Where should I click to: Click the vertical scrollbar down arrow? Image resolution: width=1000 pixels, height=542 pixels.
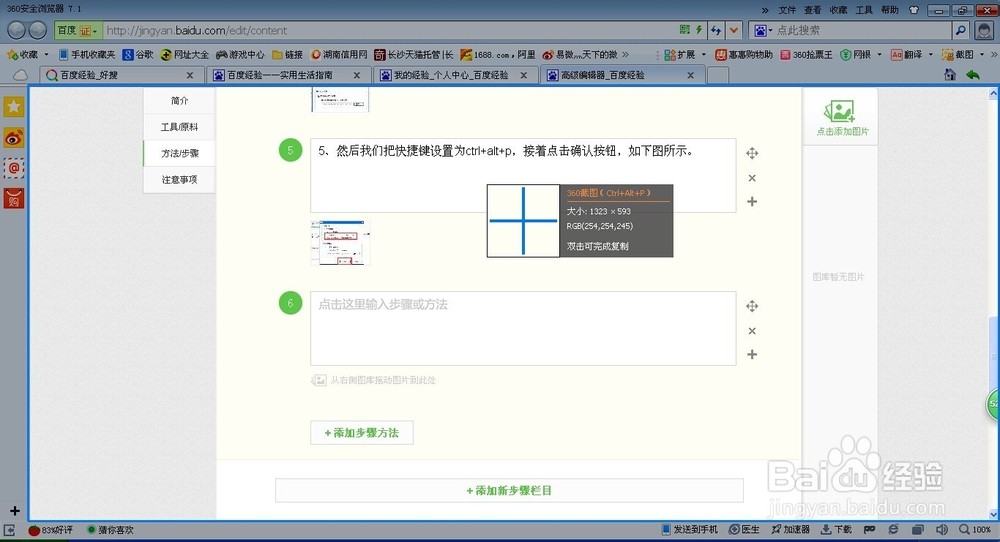[994, 514]
